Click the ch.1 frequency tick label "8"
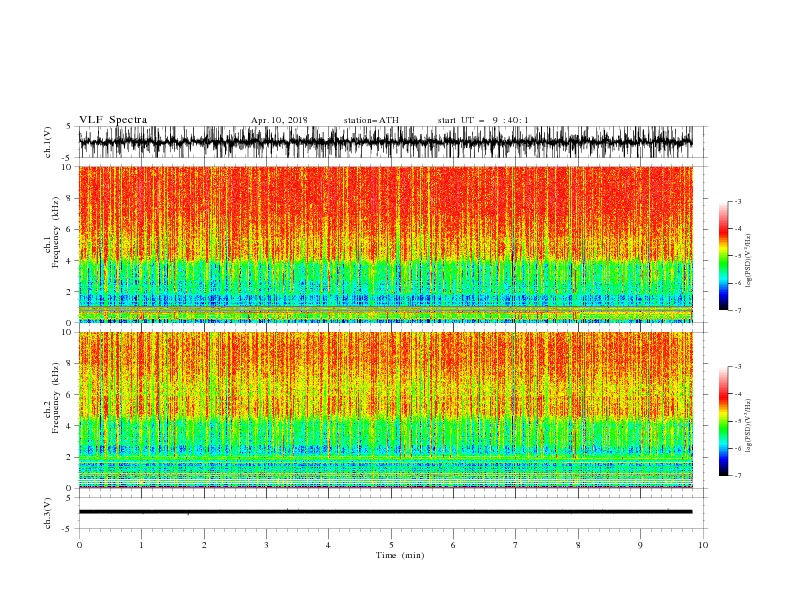The width and height of the screenshot is (792, 612). point(69,198)
